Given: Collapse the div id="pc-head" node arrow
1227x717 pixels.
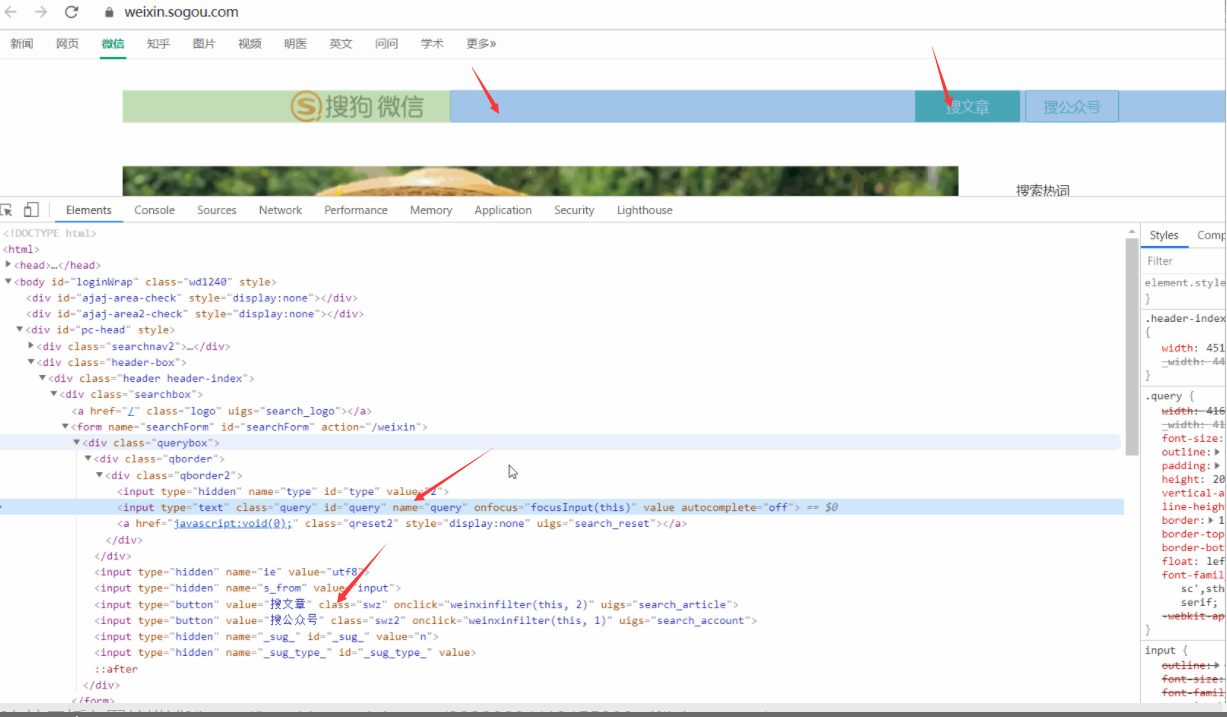Looking at the screenshot, I should [x=20, y=330].
